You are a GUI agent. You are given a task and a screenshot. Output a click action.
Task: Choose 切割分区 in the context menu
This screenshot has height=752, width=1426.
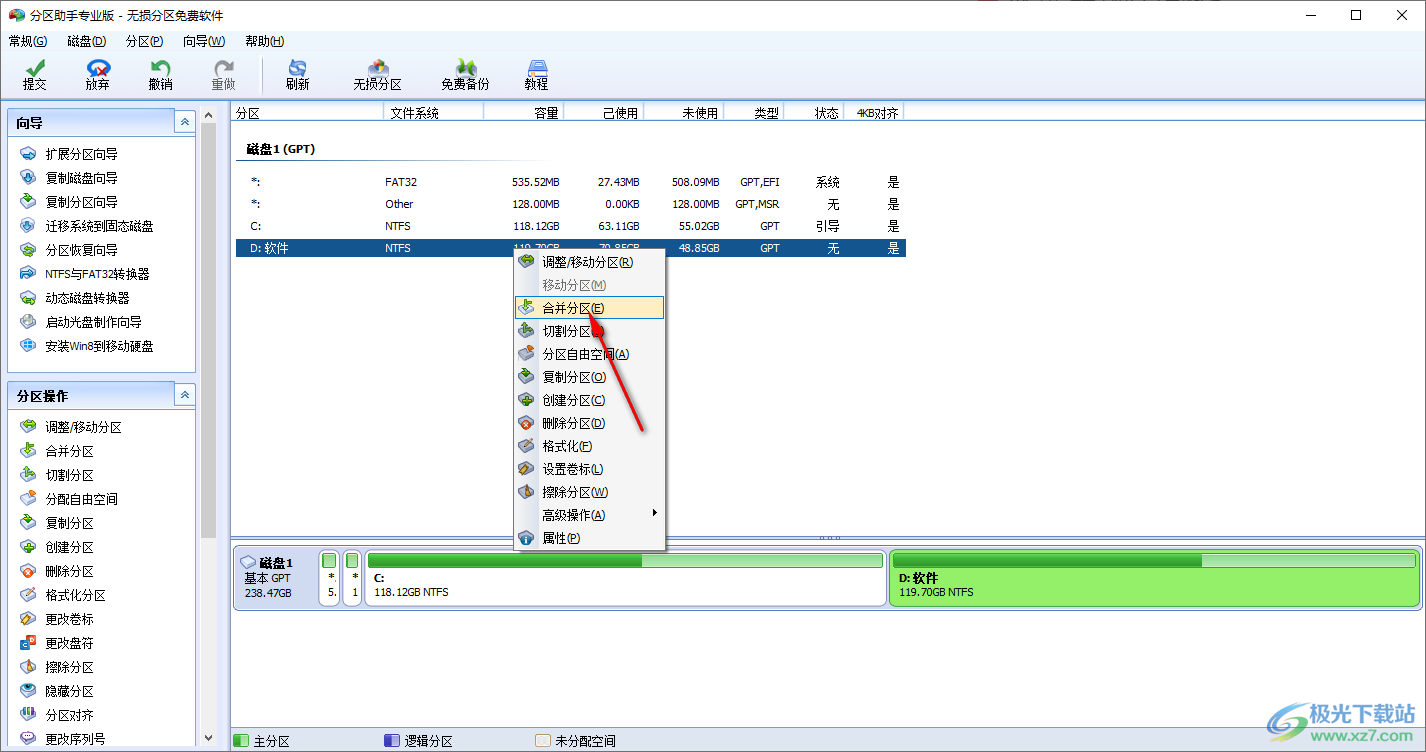589,331
